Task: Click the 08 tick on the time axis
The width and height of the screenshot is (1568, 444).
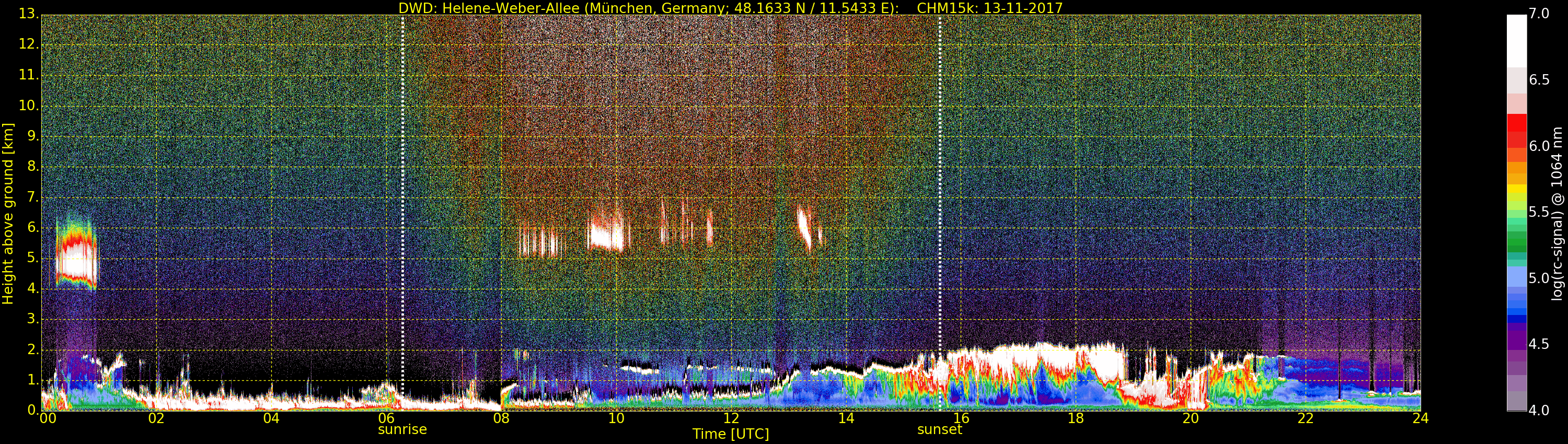Action: 501,418
